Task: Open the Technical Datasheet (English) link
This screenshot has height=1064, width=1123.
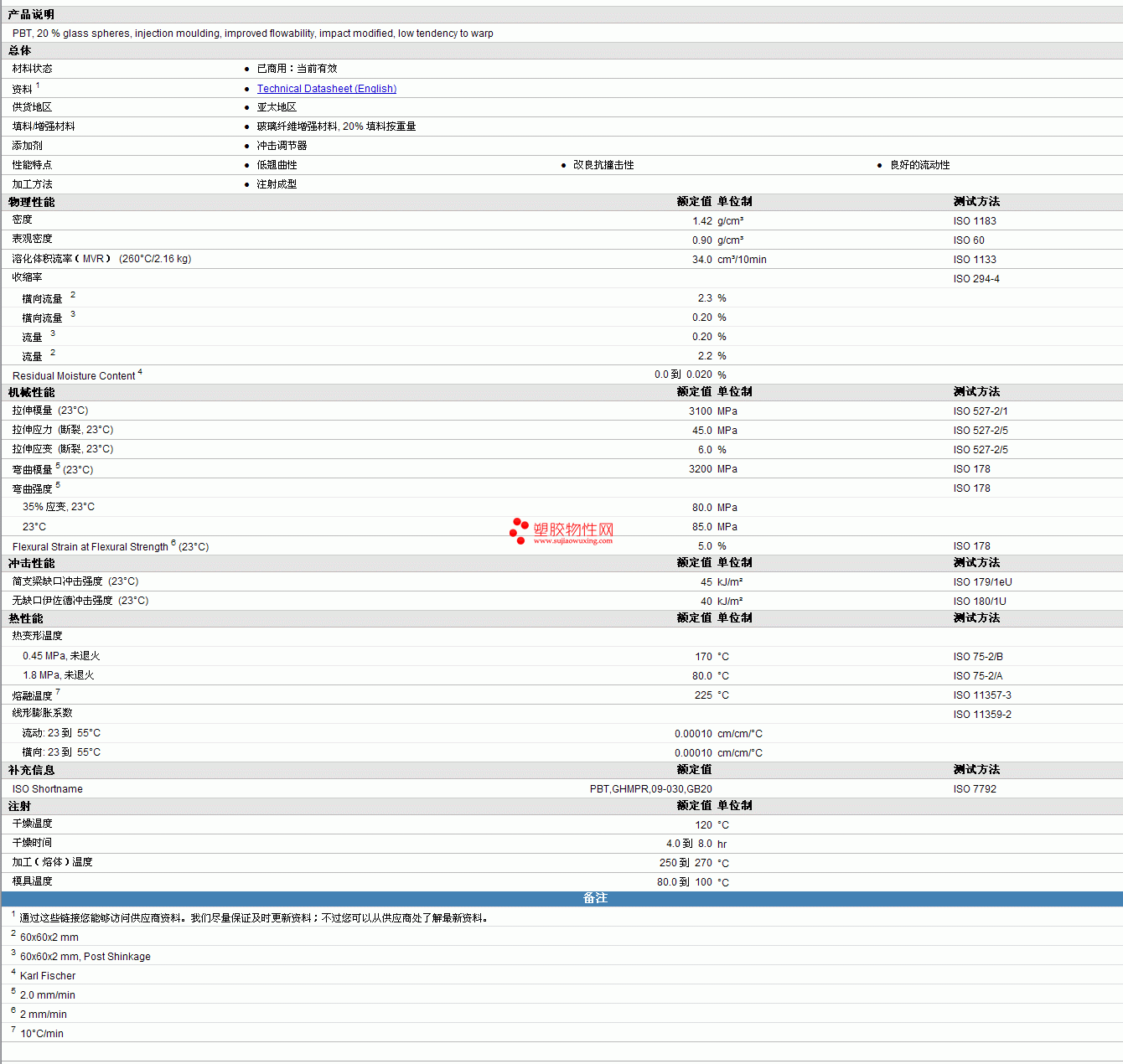Action: [x=326, y=89]
